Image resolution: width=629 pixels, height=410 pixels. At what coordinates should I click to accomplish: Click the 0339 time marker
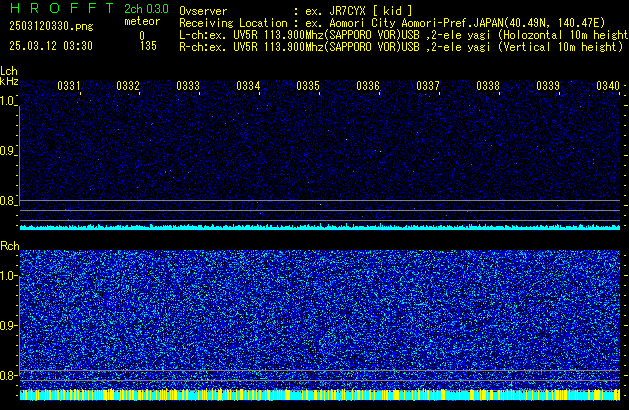(548, 86)
